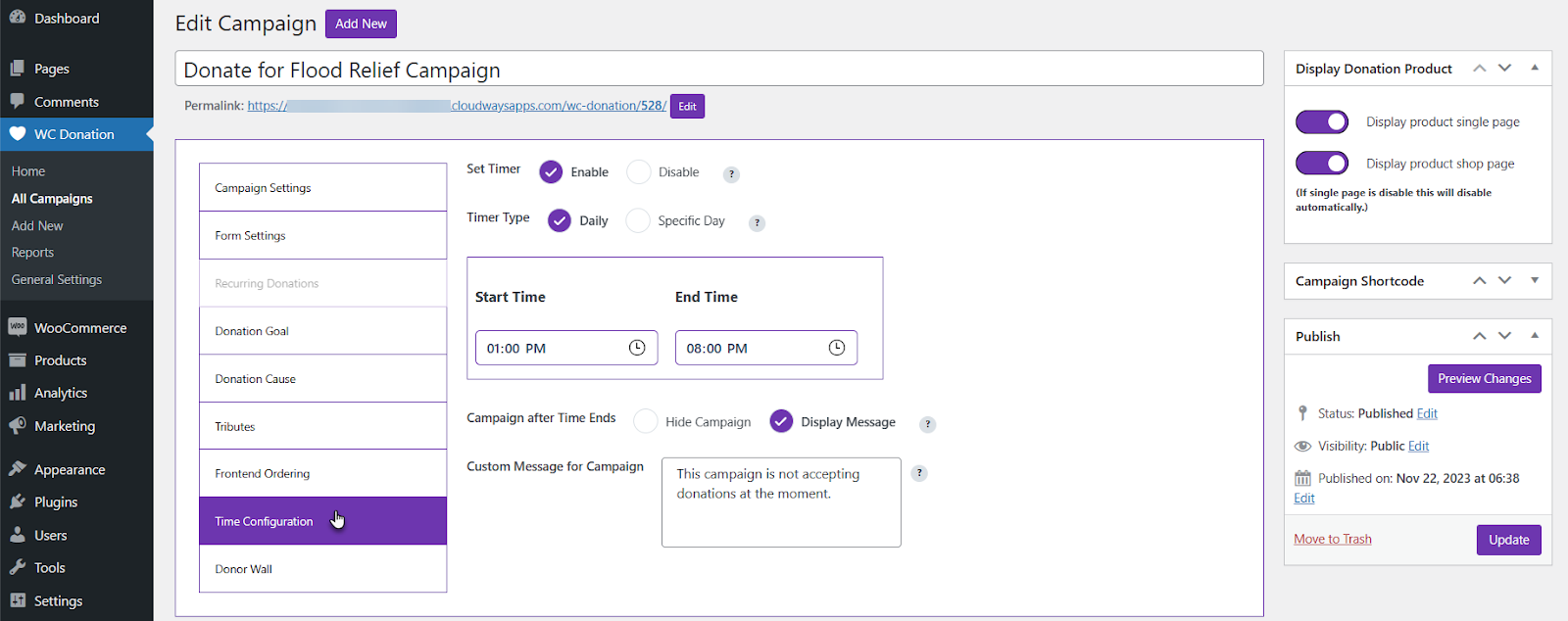Click the Start Time clock icon
The width and height of the screenshot is (1568, 621).
tap(637, 348)
